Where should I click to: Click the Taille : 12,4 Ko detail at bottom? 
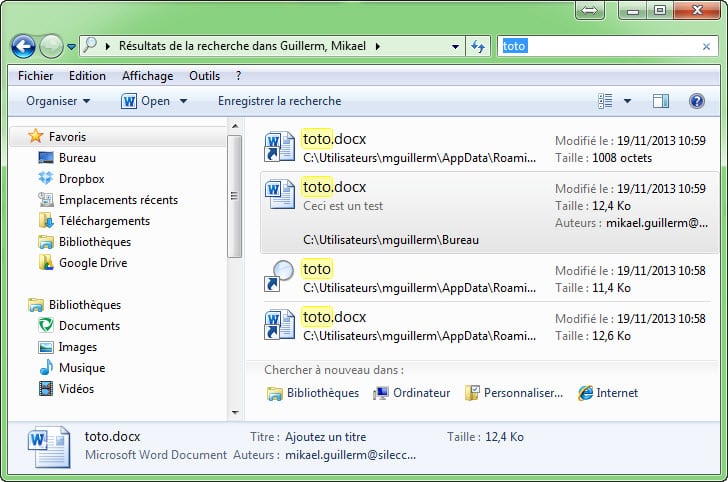point(485,437)
